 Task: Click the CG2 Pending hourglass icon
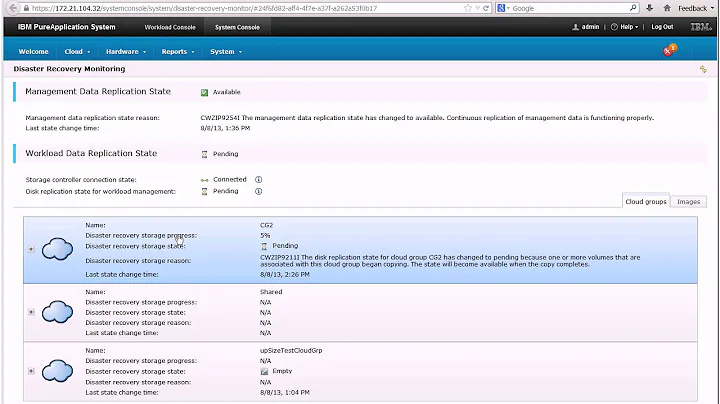(x=264, y=247)
